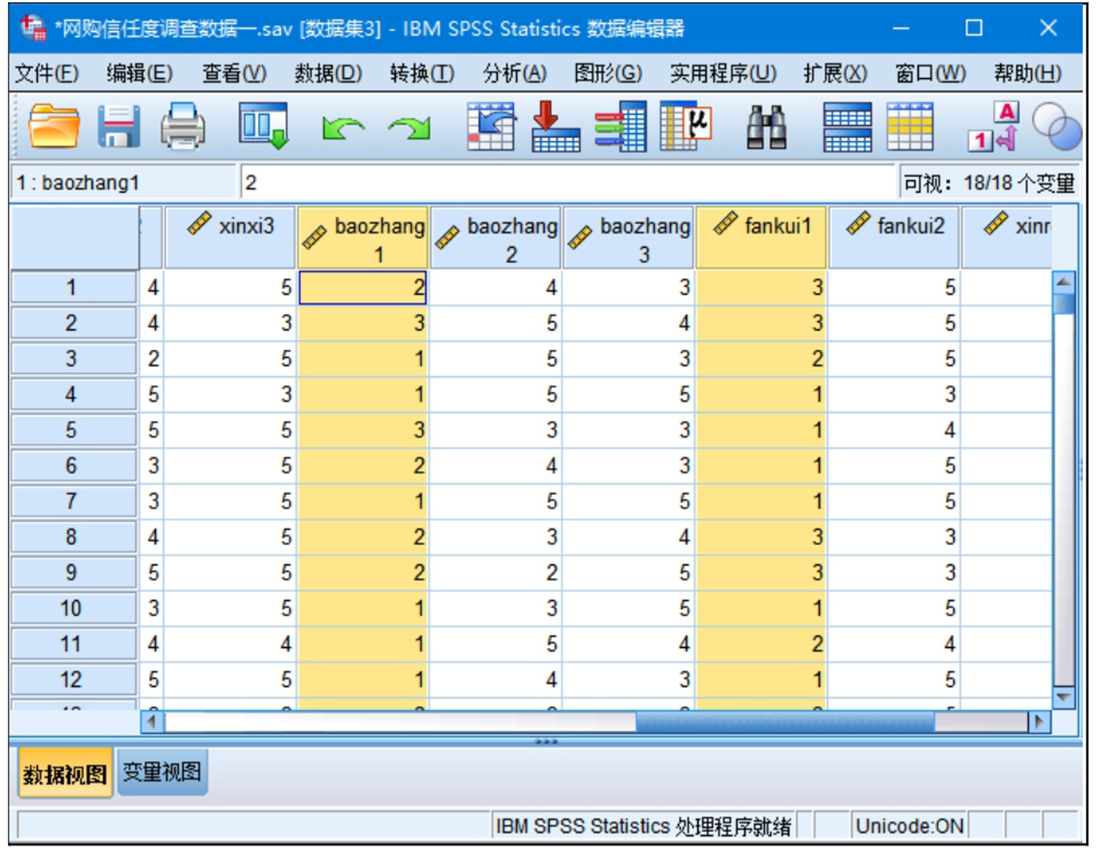The image size is (1100, 858).
Task: Open Find with the binoculars icon
Action: pyautogui.click(x=767, y=127)
